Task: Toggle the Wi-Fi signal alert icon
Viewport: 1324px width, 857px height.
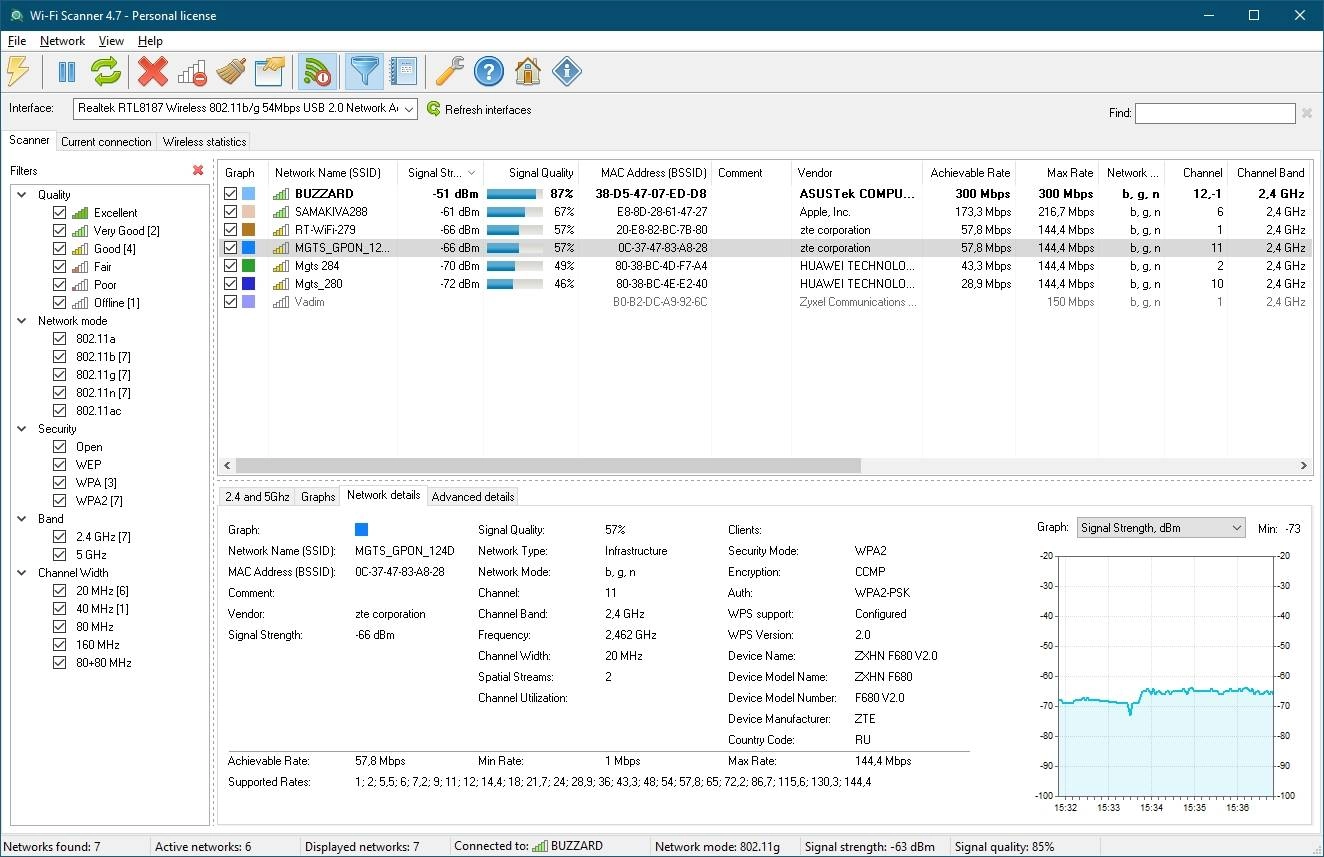Action: pyautogui.click(x=318, y=71)
